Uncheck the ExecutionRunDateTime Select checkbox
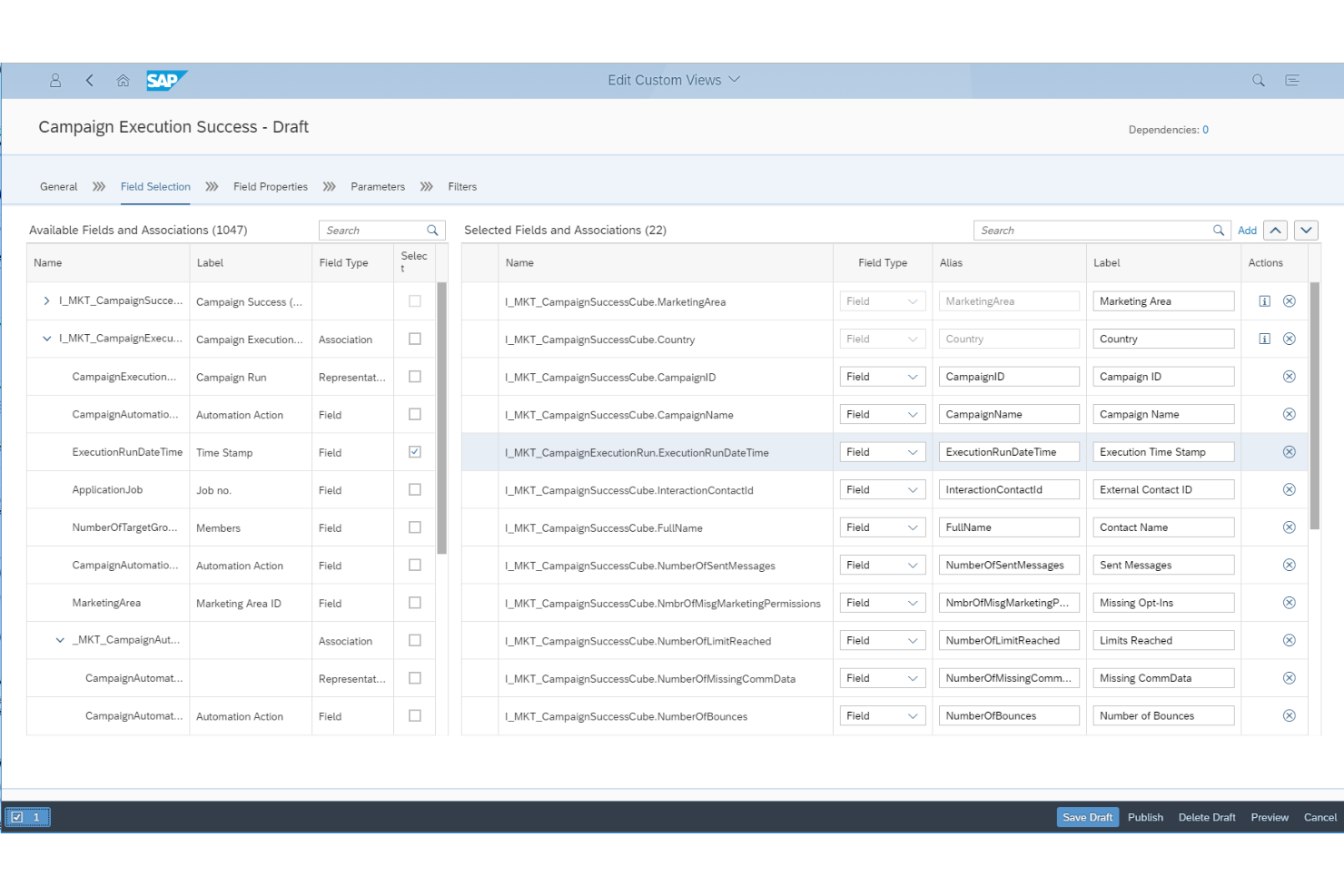The image size is (1344, 896). 414,451
